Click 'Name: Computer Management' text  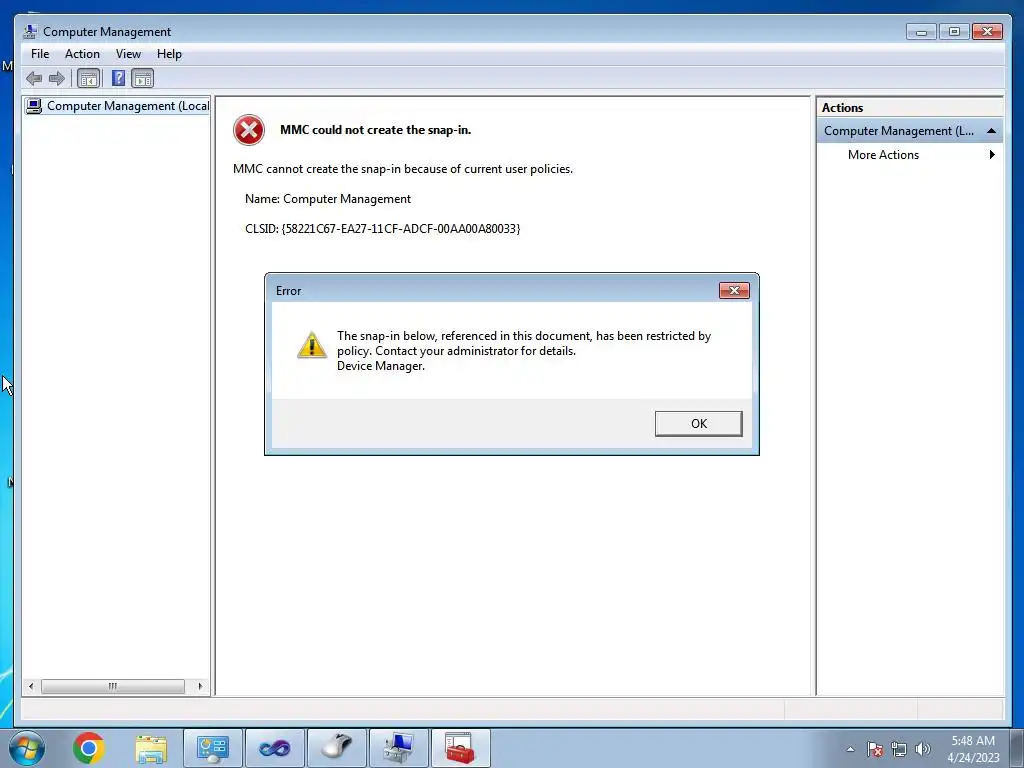328,199
